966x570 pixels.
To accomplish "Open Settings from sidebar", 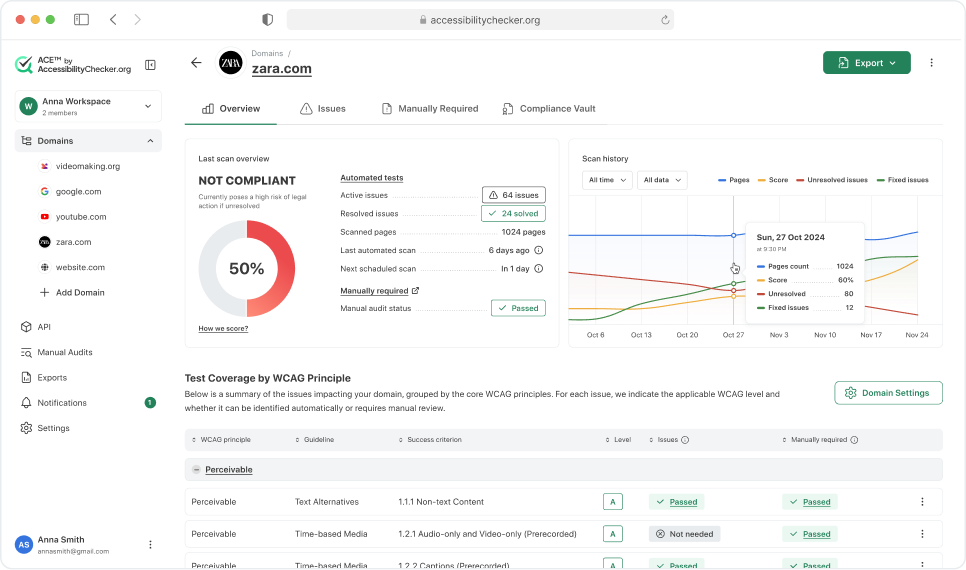I will [x=45, y=428].
